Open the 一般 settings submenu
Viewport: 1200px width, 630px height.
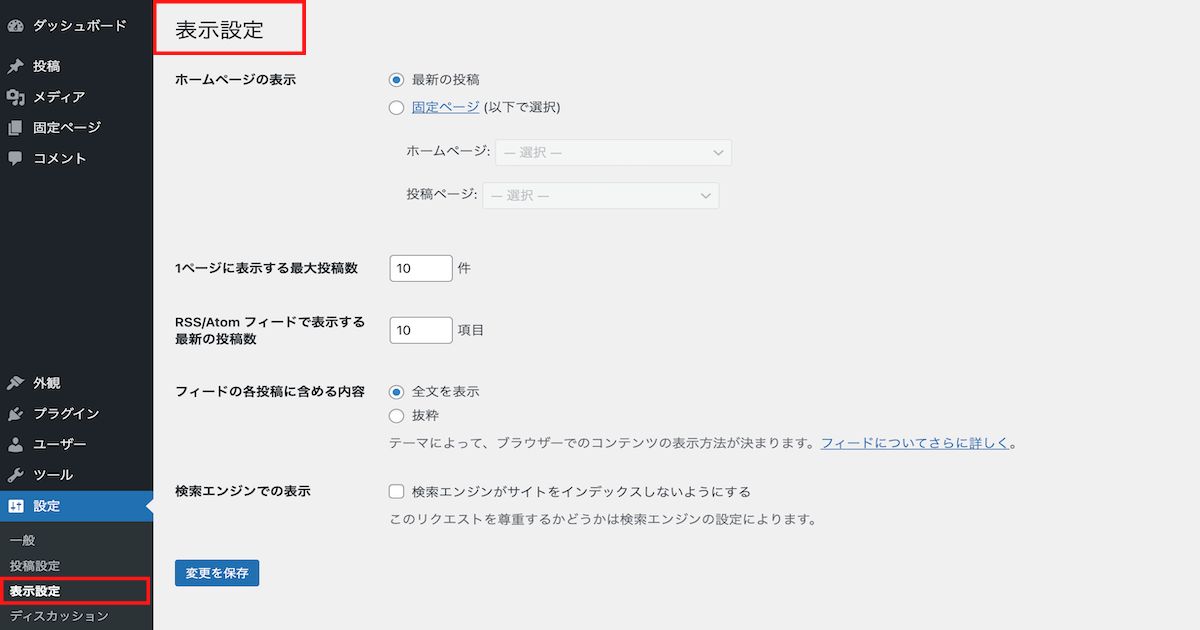point(22,541)
